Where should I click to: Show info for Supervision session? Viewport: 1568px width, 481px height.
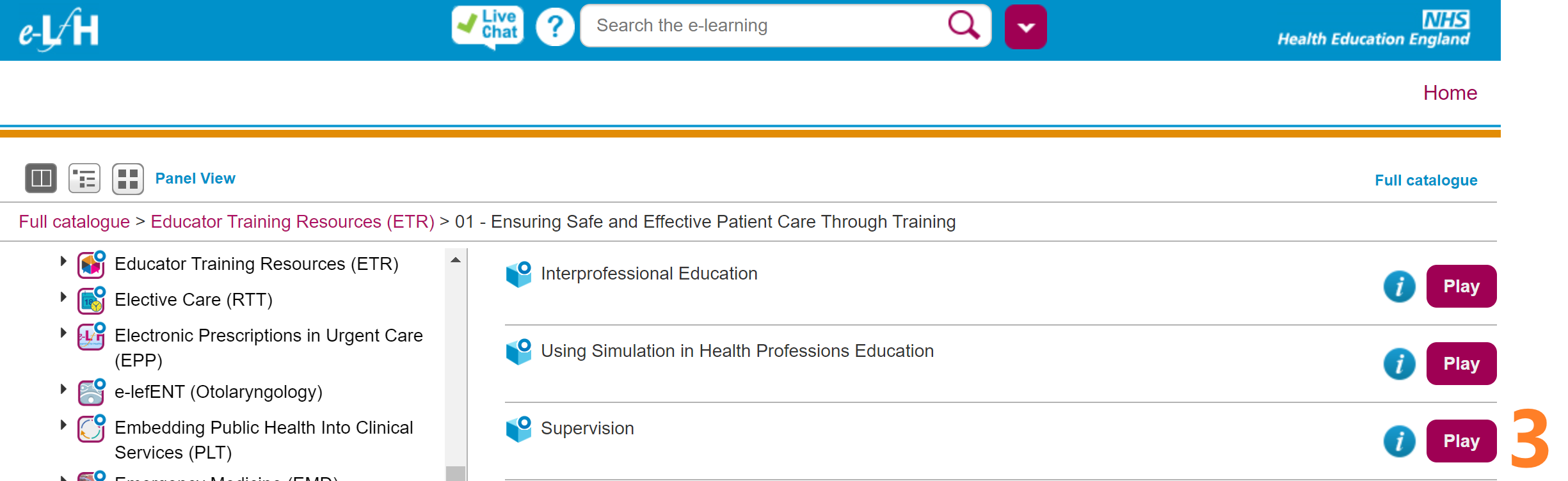(x=1400, y=441)
